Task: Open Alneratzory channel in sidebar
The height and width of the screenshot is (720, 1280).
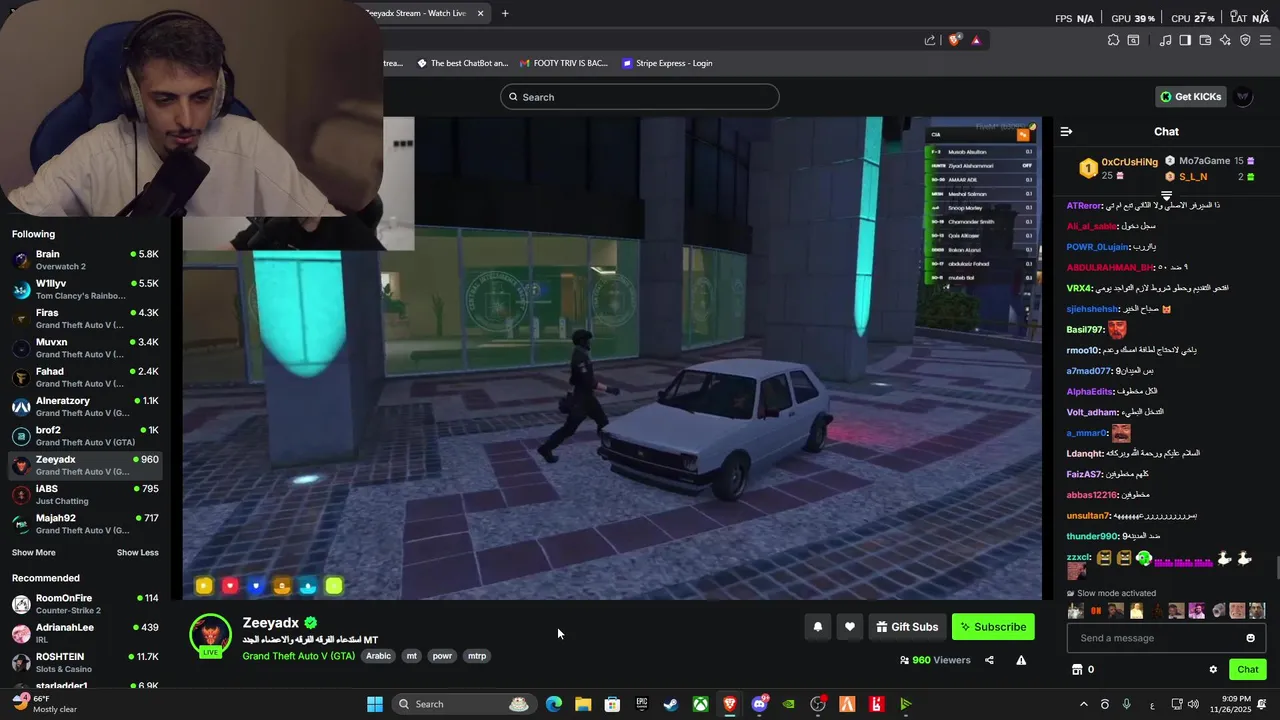Action: (x=85, y=407)
